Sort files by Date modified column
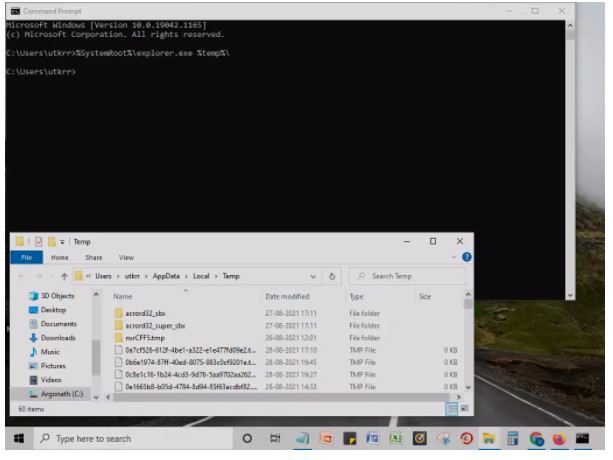 [287, 297]
